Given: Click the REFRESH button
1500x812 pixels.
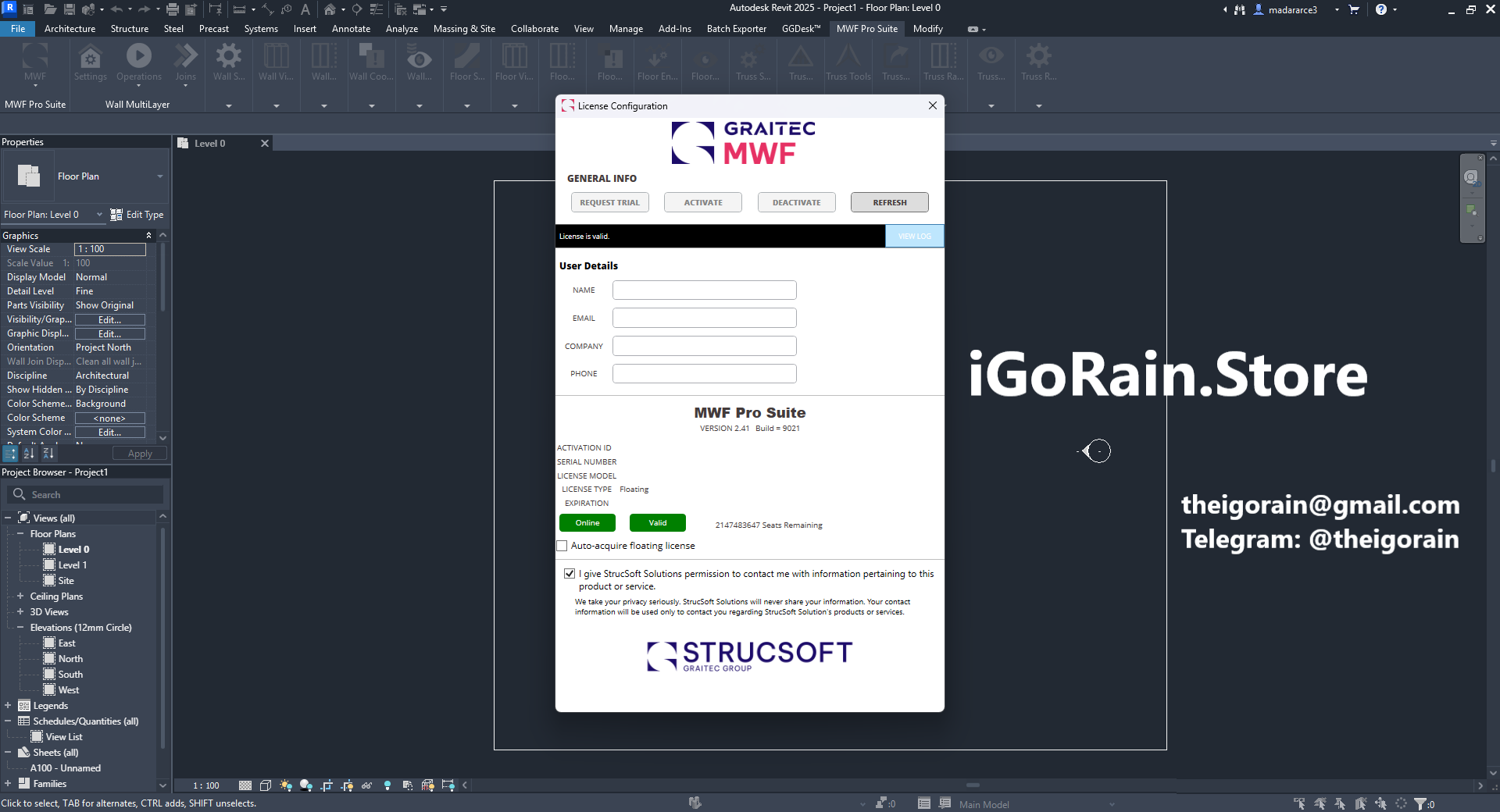Looking at the screenshot, I should [x=889, y=202].
